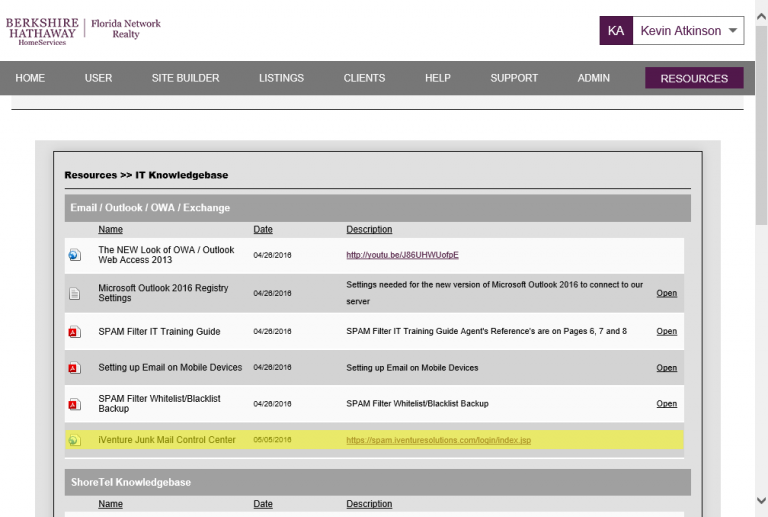This screenshot has width=768, height=517.
Task: Click the PDF icon for SPAM Filter IT Training Guide
Action: tap(74, 332)
